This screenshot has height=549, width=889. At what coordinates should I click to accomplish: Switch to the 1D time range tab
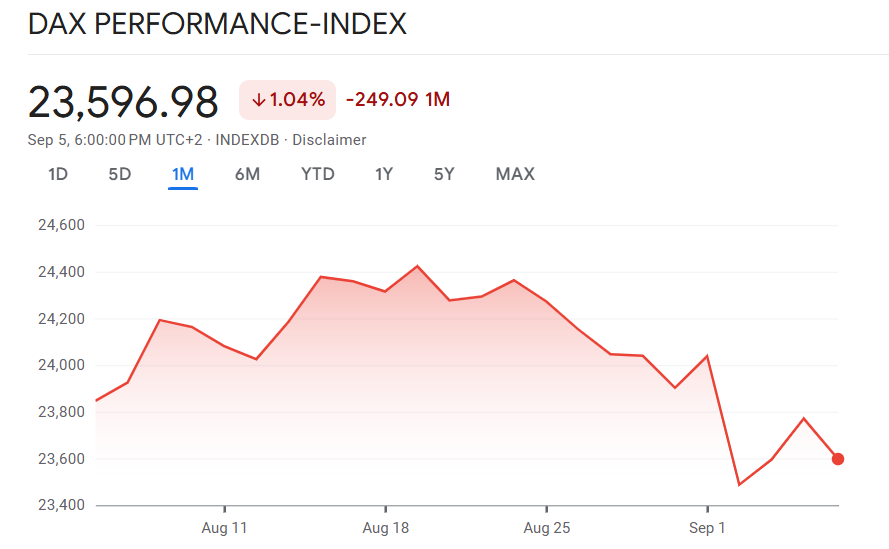coord(58,174)
